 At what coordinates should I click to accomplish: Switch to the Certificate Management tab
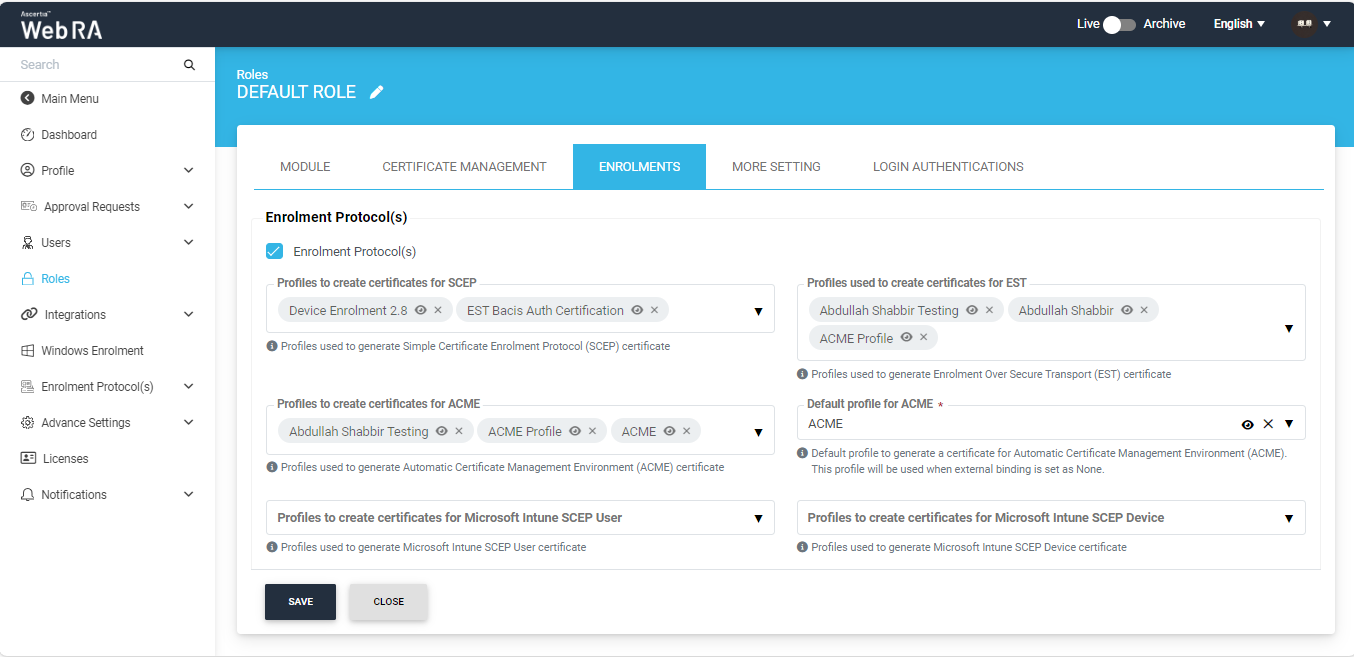[464, 167]
